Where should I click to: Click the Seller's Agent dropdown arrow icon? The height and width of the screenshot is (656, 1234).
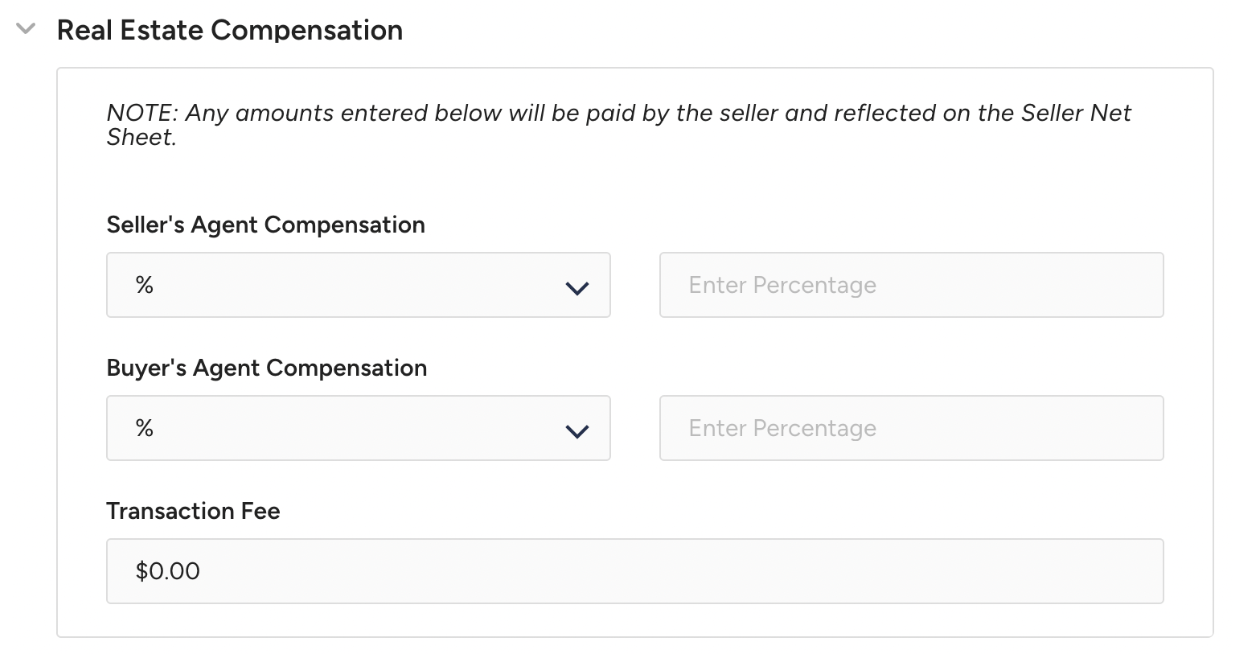pos(576,288)
